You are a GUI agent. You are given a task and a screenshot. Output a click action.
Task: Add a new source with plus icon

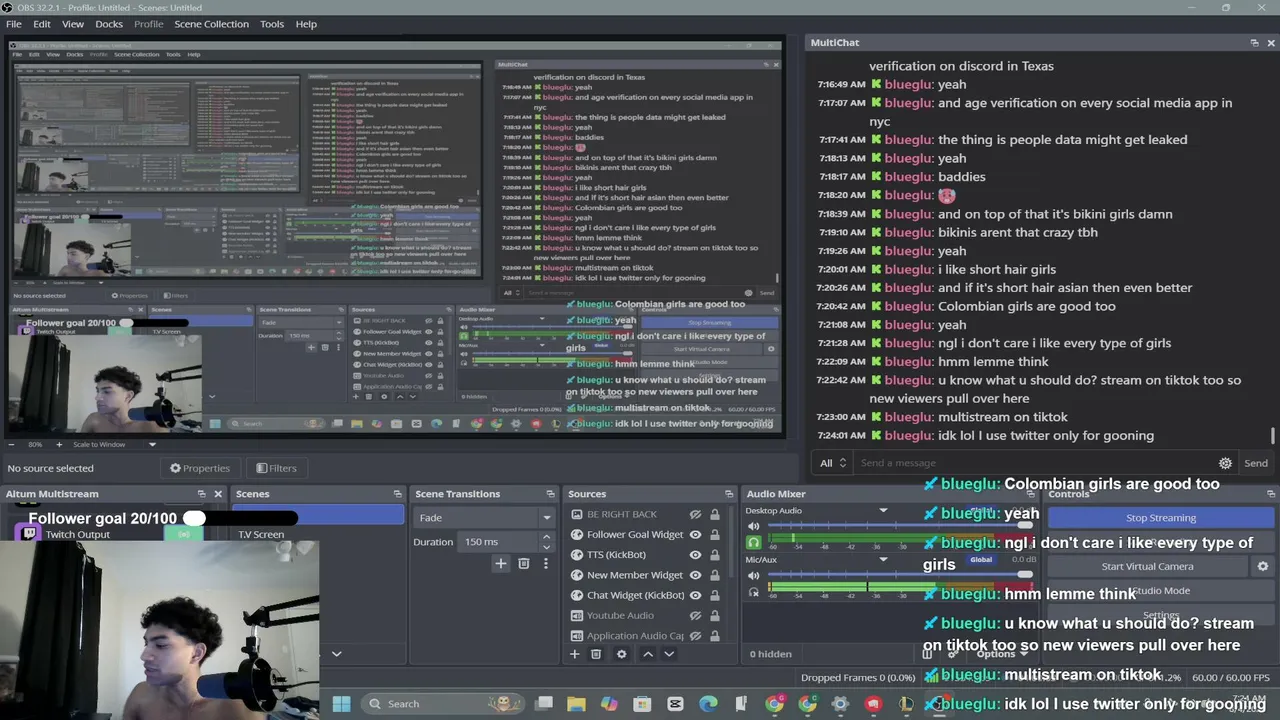click(574, 654)
